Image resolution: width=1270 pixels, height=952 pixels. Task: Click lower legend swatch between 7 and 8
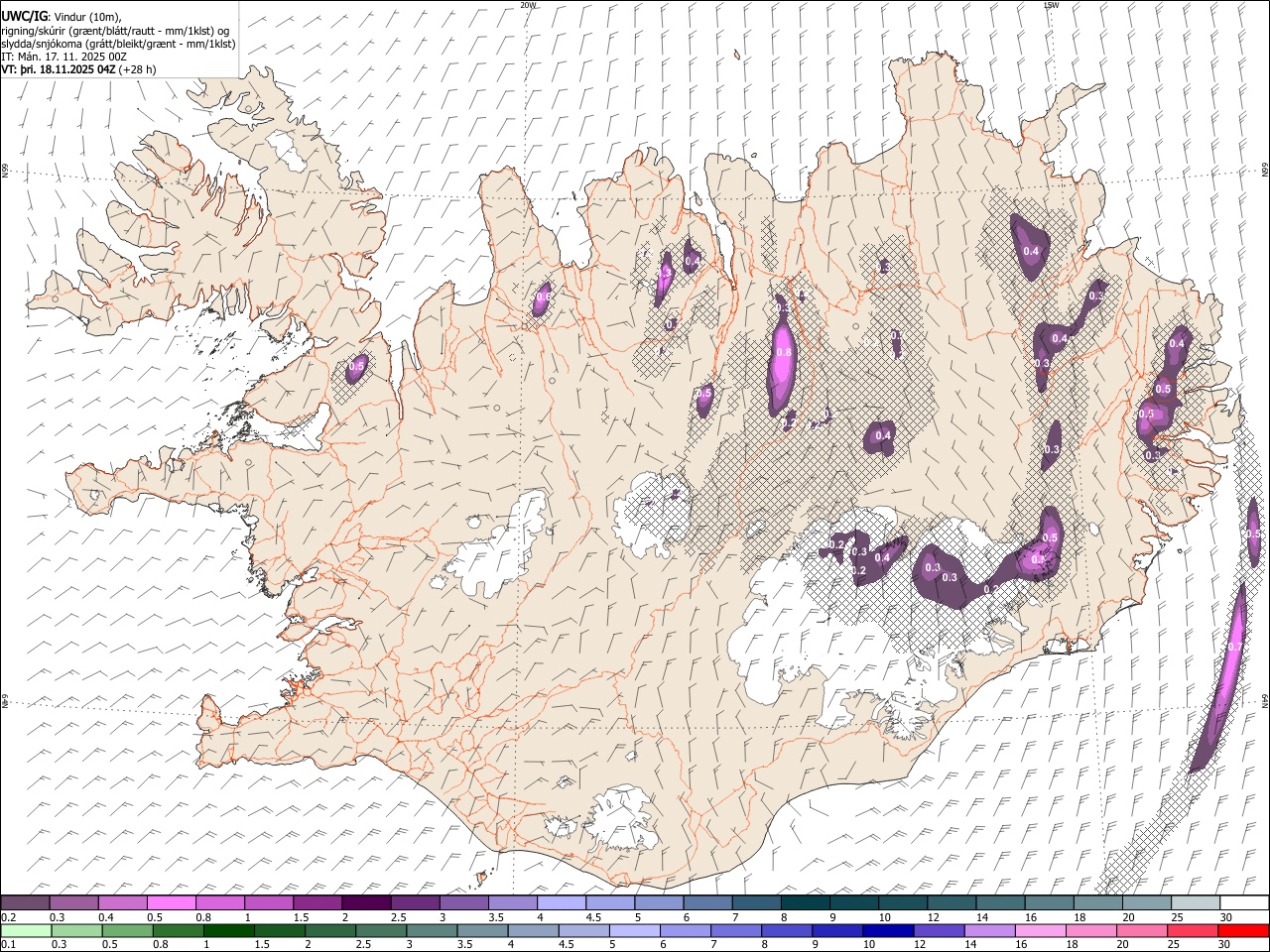pyautogui.click(x=736, y=930)
